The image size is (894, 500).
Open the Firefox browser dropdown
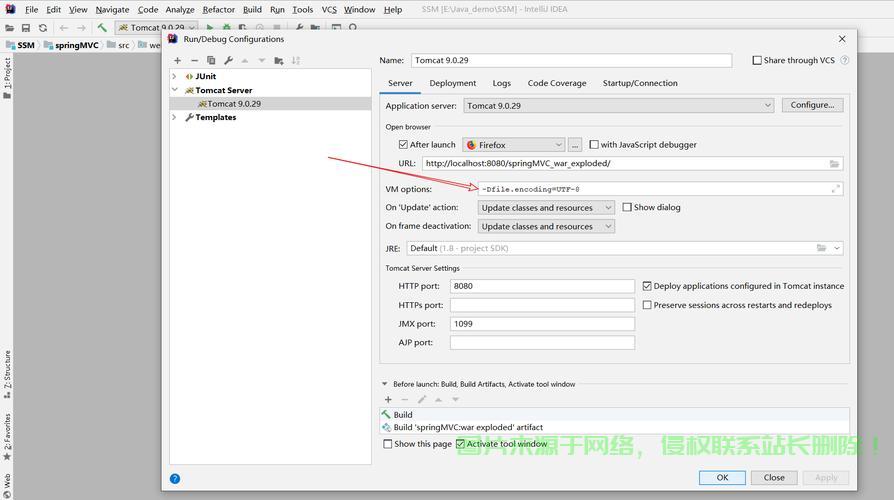pyautogui.click(x=514, y=145)
